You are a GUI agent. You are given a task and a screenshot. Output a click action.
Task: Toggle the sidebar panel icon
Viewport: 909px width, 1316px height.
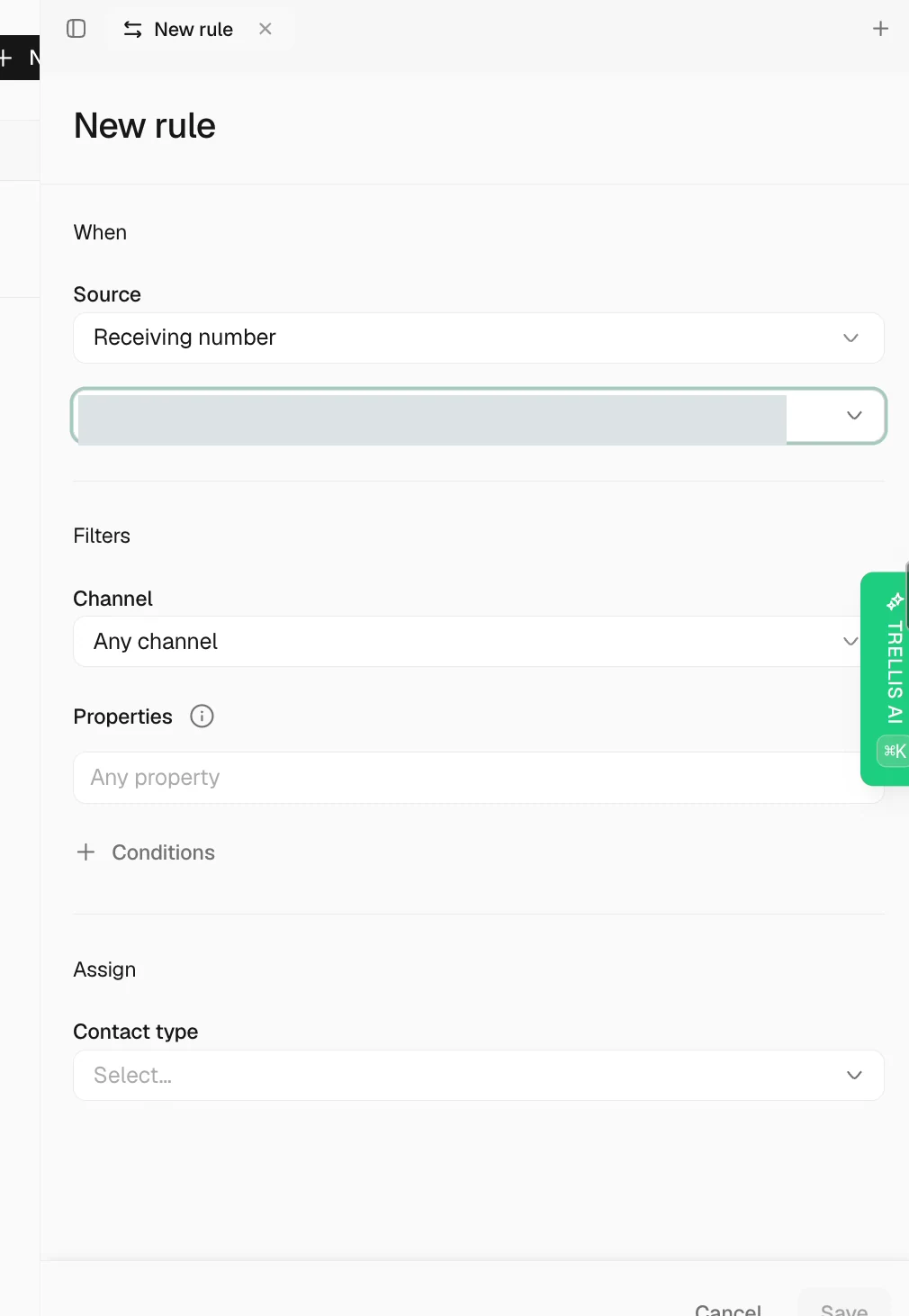[x=76, y=29]
